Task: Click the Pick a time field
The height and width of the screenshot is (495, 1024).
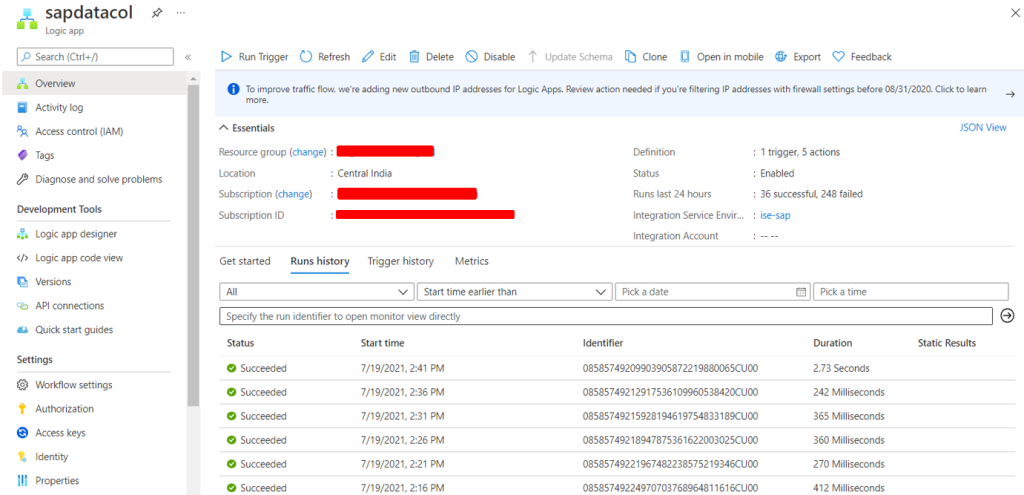Action: click(x=910, y=292)
